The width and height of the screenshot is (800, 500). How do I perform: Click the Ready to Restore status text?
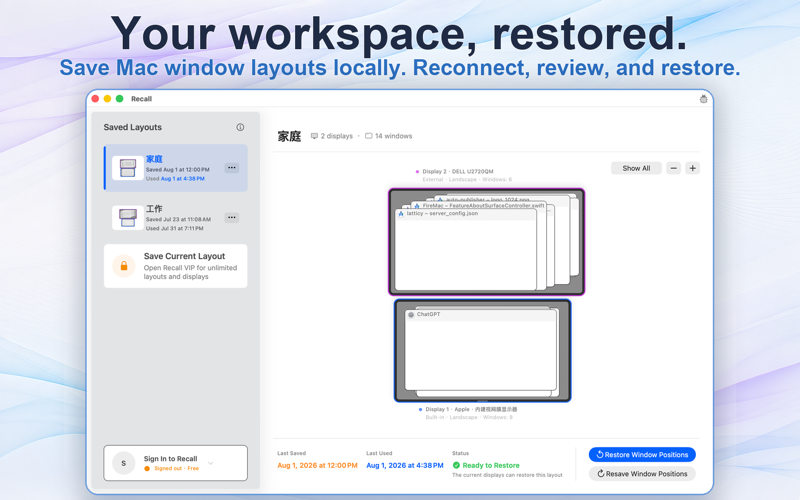[491, 465]
